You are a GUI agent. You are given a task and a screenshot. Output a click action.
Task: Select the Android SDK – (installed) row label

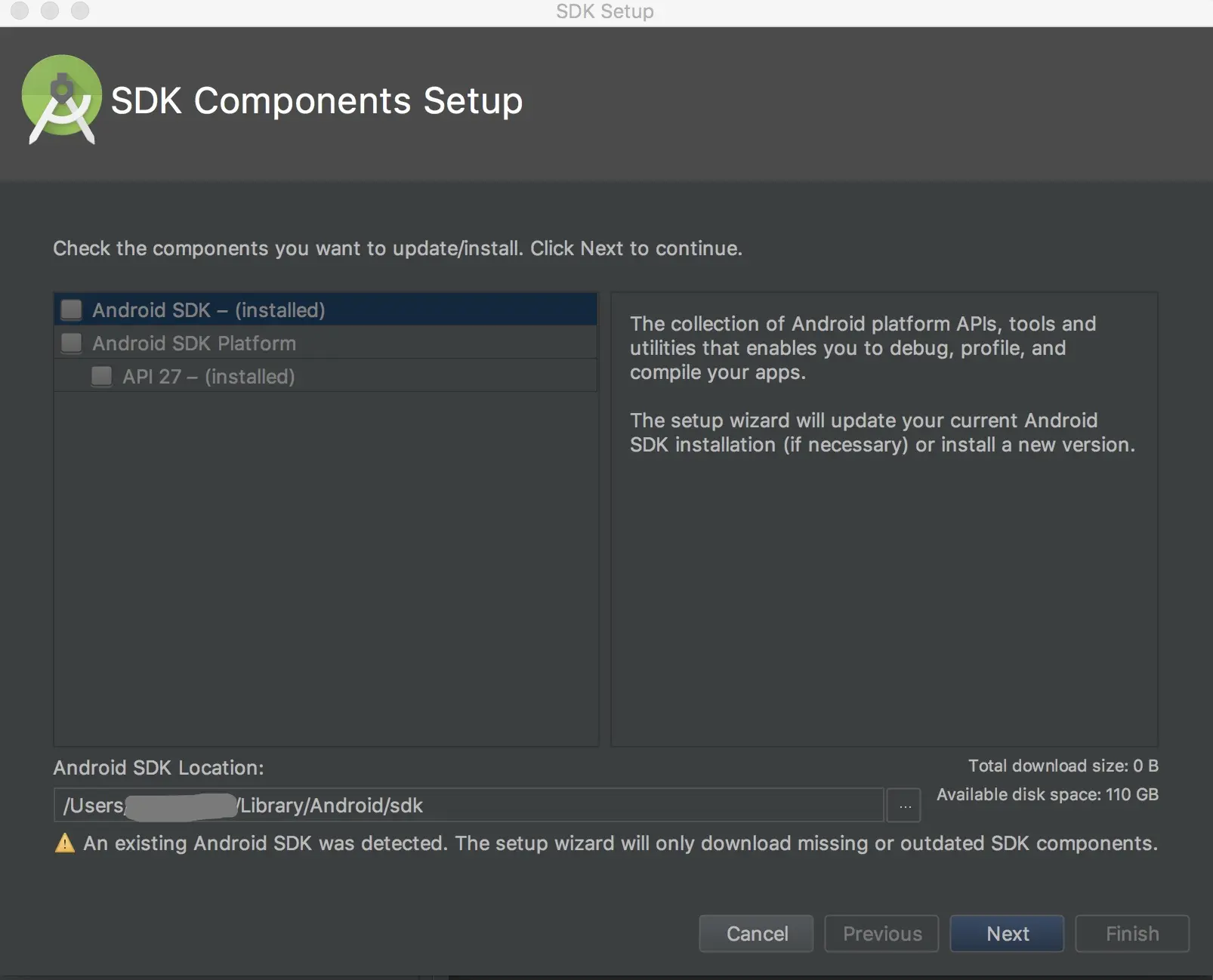[208, 310]
